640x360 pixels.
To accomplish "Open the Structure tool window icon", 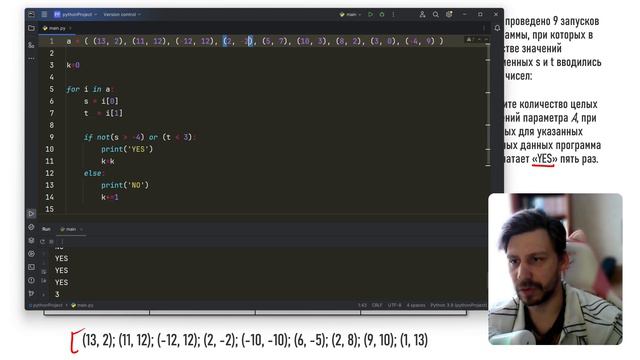I will click(x=31, y=45).
